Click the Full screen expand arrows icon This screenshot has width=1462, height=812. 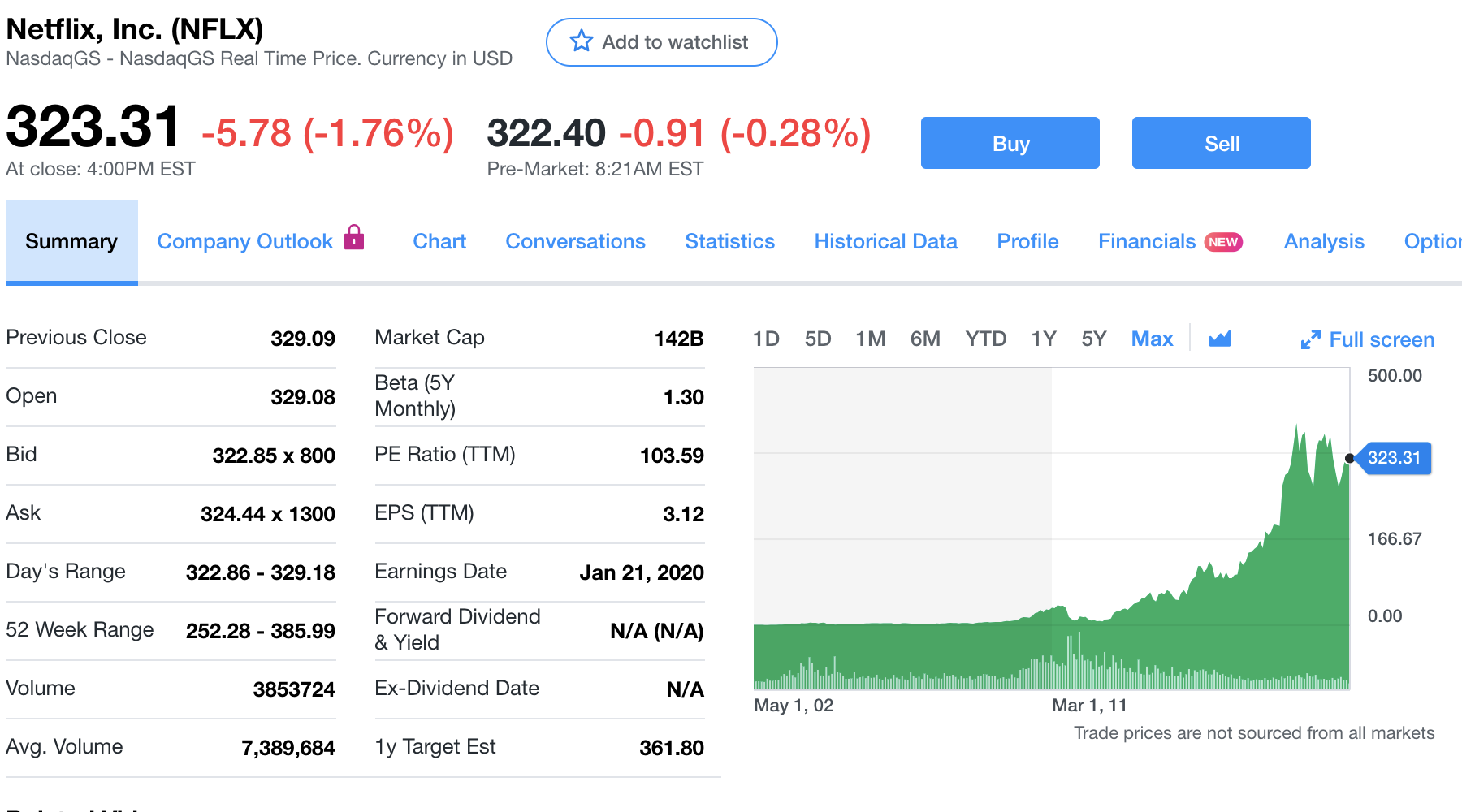point(1310,339)
